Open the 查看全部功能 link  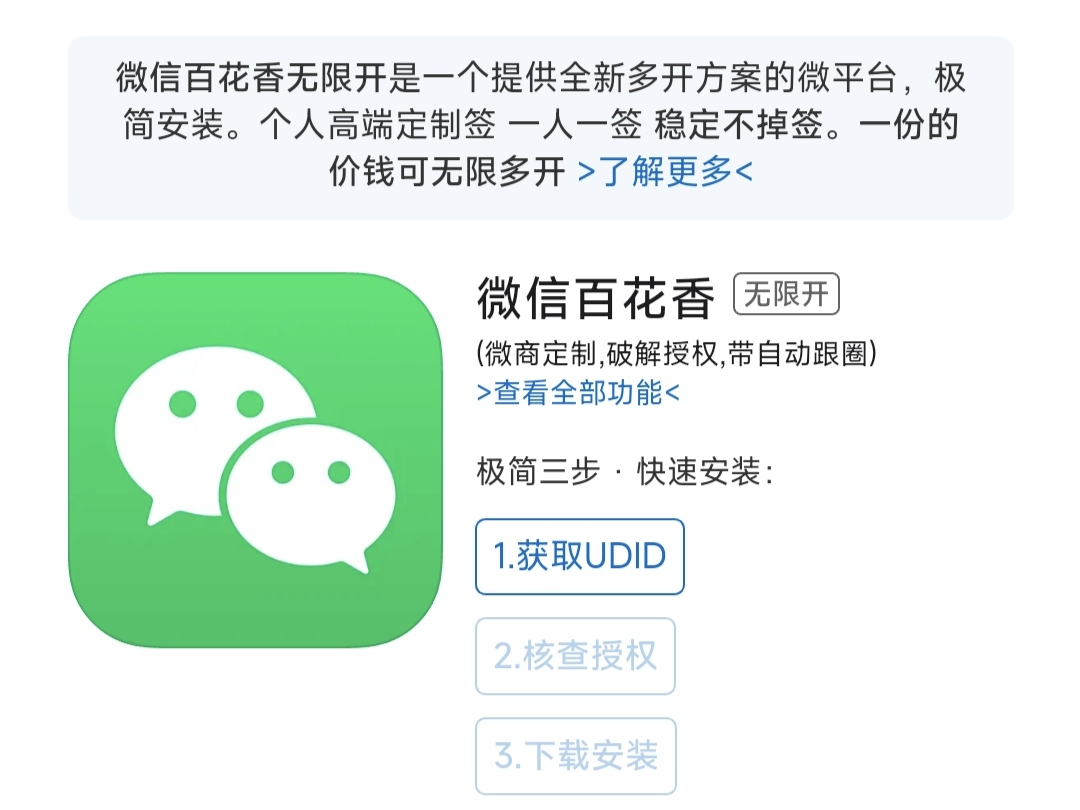(x=578, y=393)
